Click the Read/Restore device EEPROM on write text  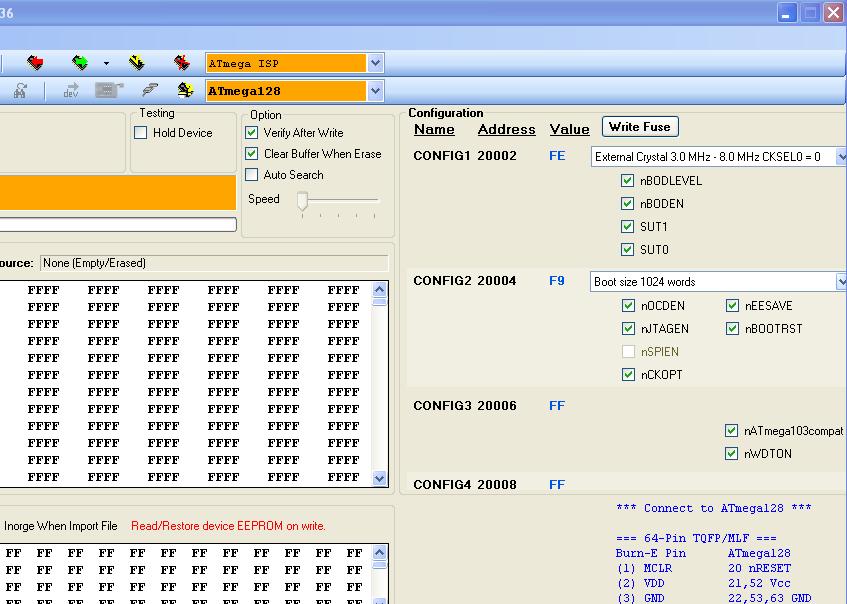click(x=228, y=526)
